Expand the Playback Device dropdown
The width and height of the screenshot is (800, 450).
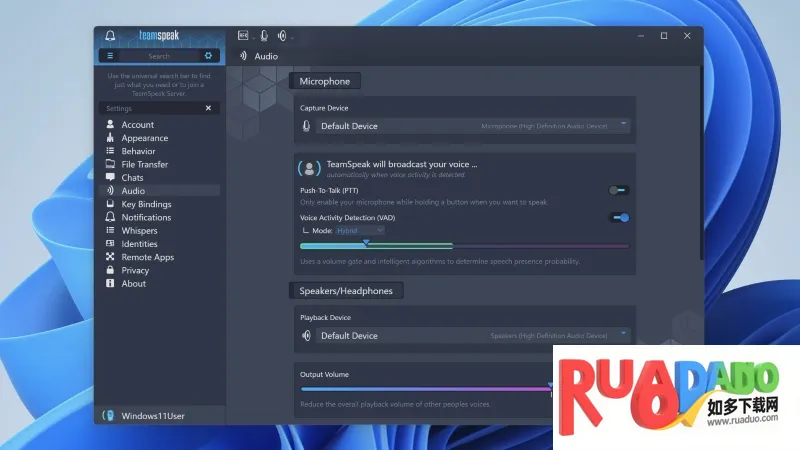pyautogui.click(x=472, y=336)
